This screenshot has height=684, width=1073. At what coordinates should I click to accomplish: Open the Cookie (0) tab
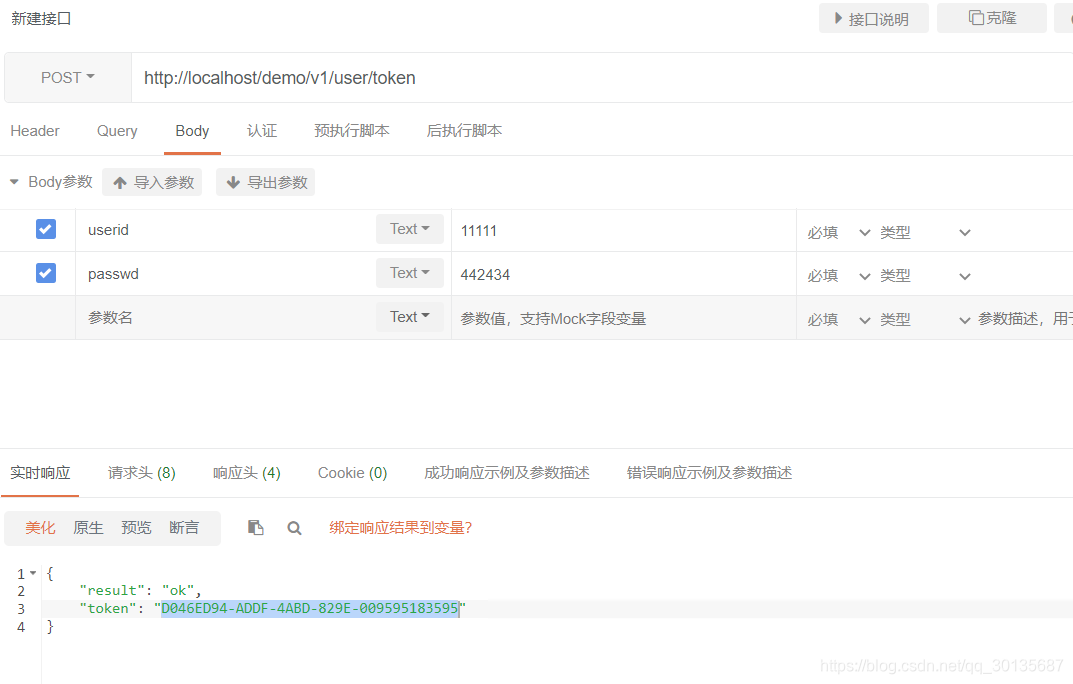(x=352, y=473)
